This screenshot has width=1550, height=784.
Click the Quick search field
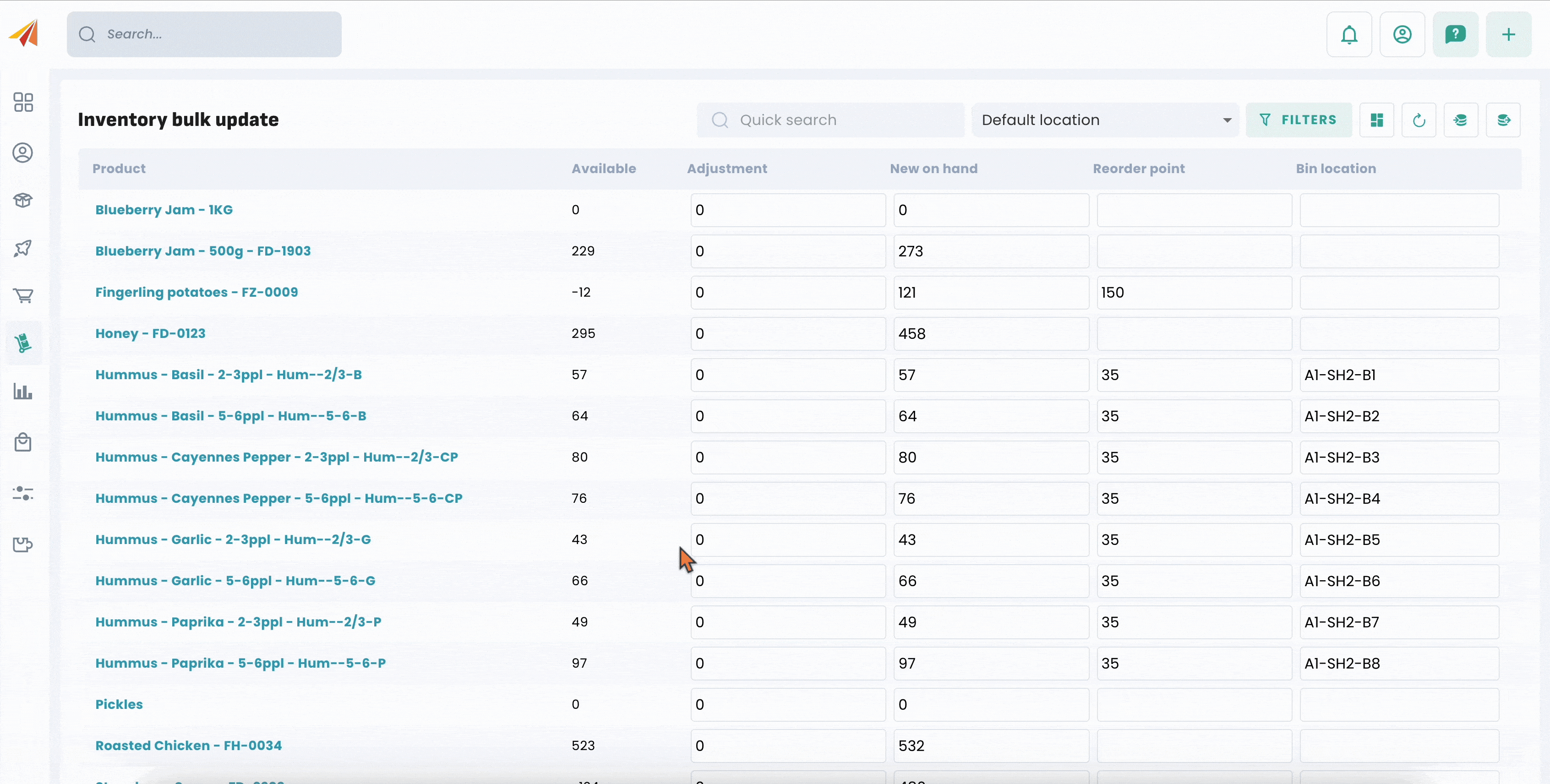coord(830,120)
